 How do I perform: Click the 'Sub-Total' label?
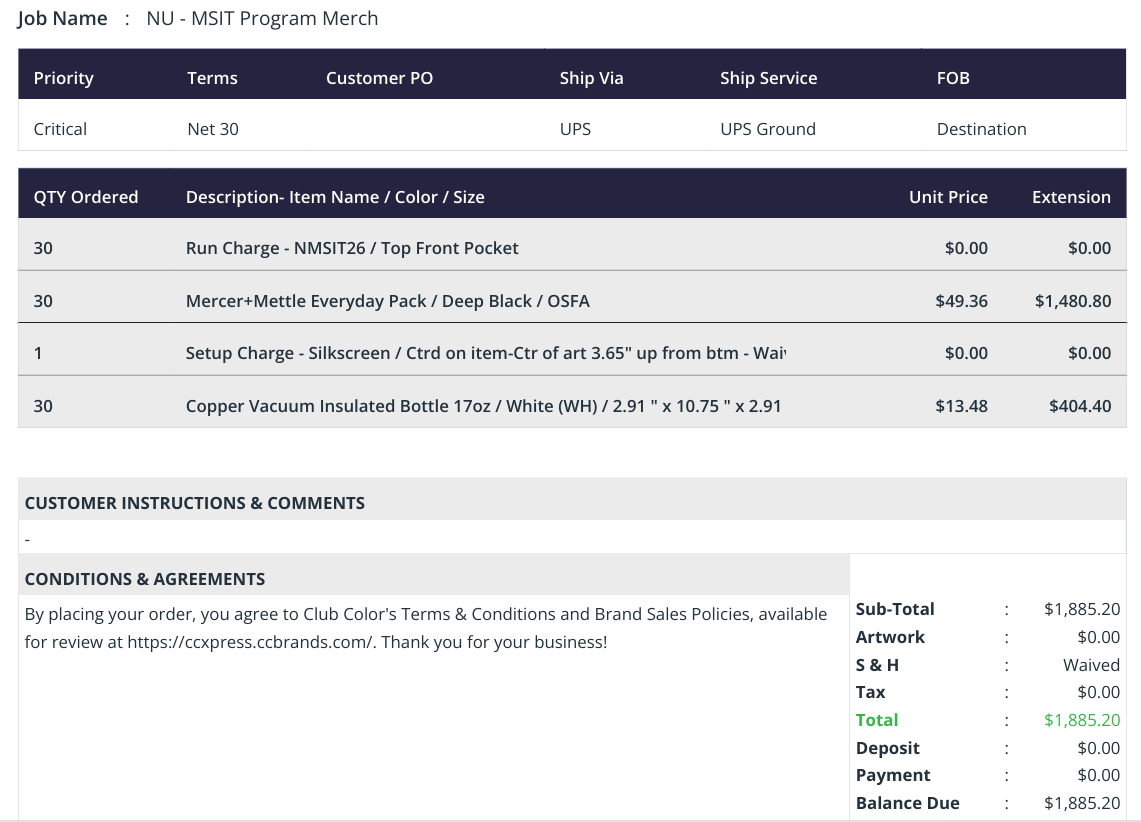(x=895, y=609)
